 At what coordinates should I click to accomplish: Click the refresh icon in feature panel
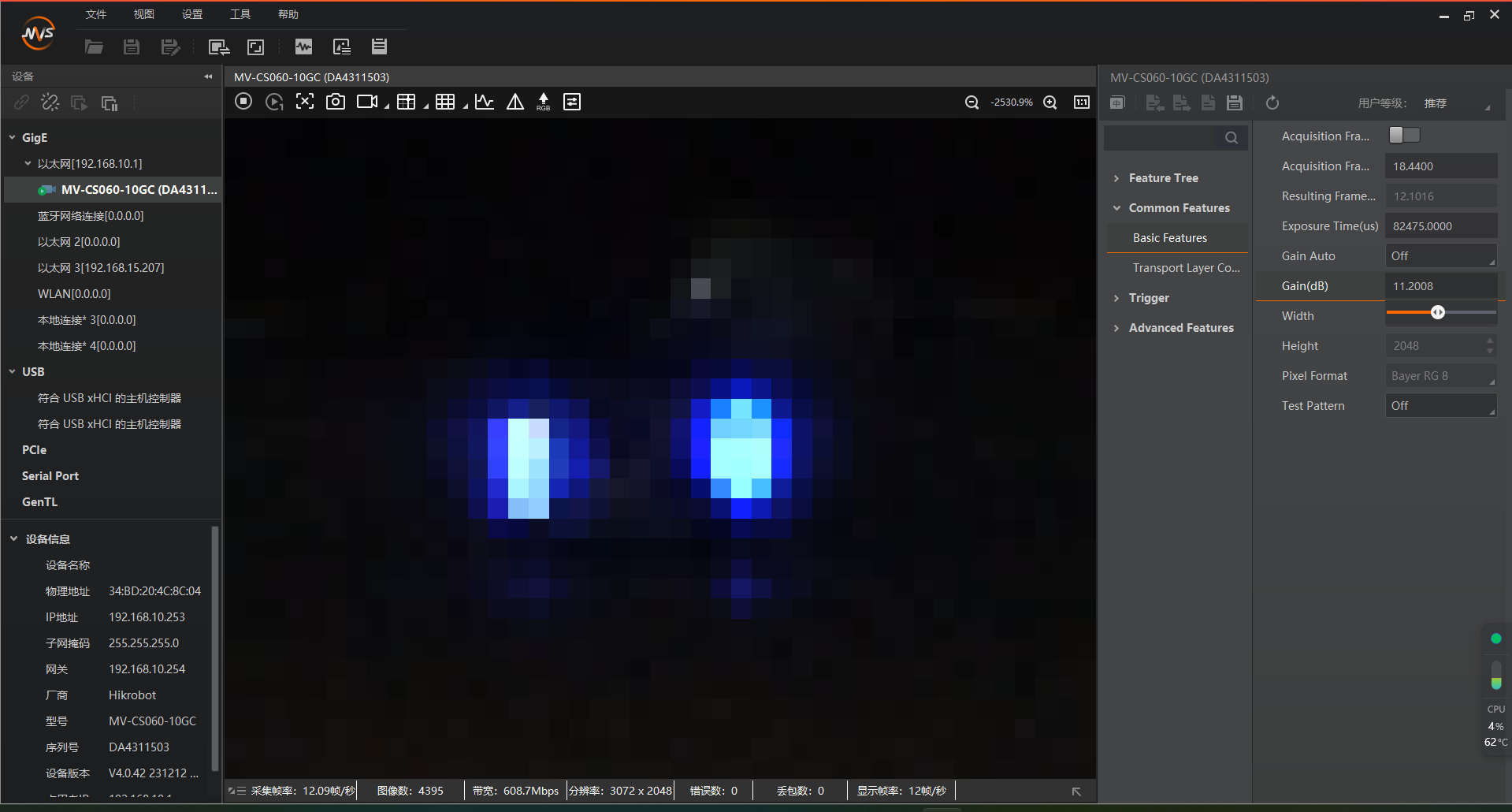[1272, 103]
